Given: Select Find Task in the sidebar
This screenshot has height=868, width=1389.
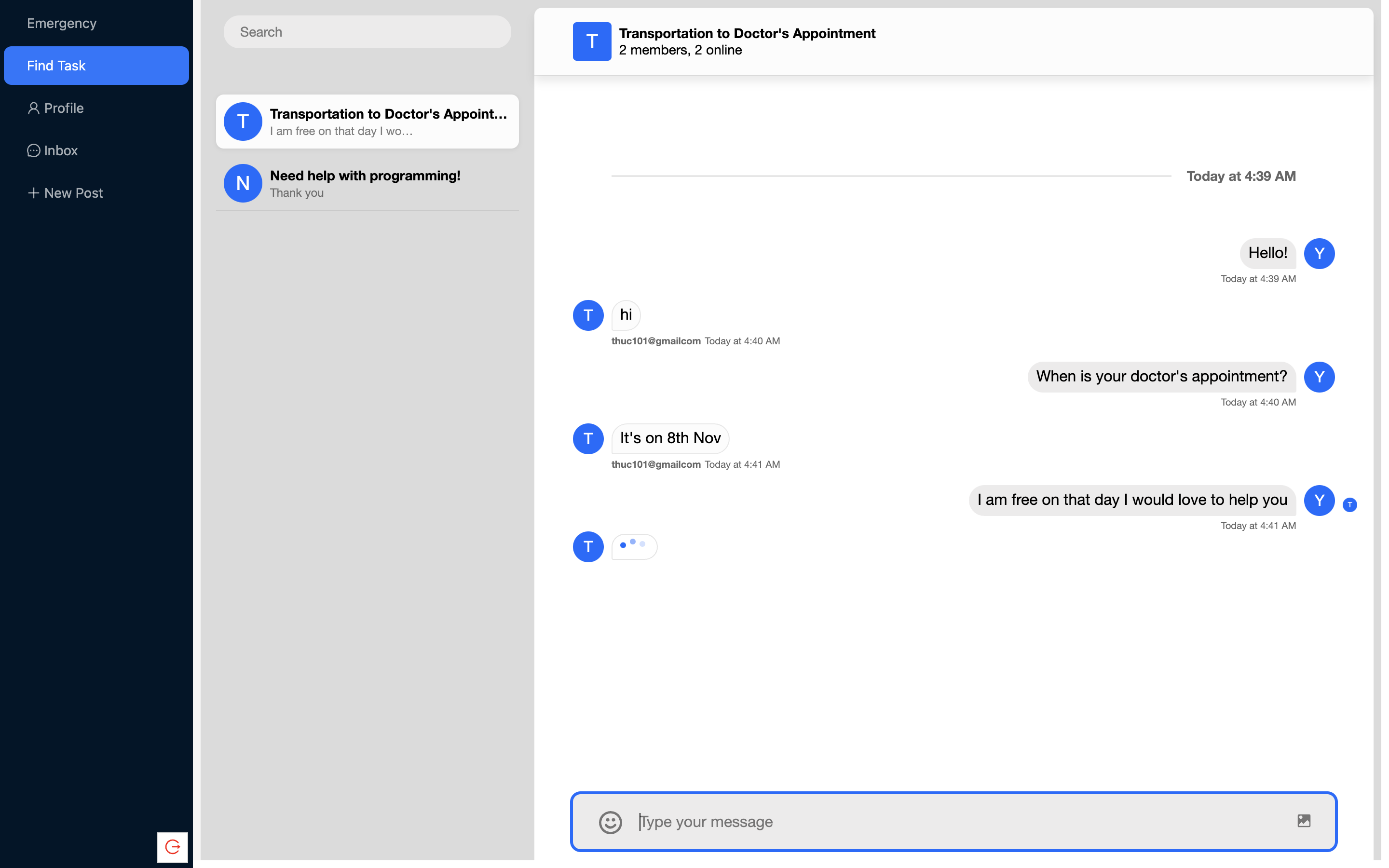Looking at the screenshot, I should pos(96,66).
